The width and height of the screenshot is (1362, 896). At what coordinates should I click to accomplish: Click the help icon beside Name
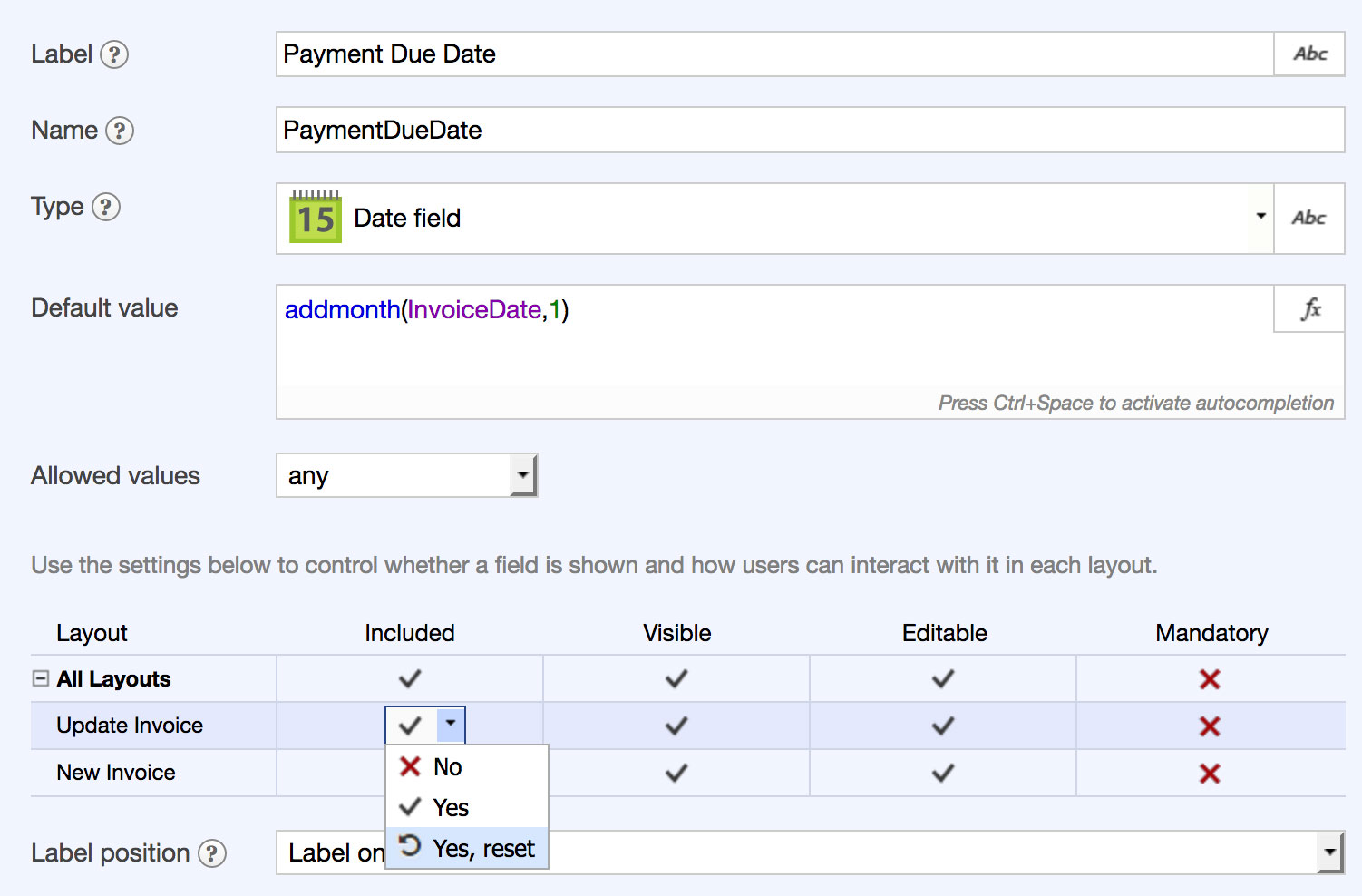coord(119,131)
